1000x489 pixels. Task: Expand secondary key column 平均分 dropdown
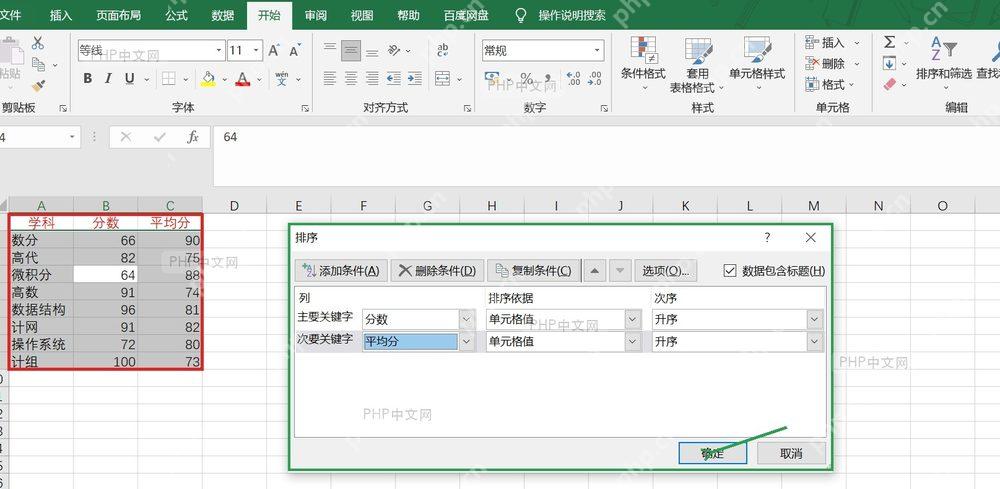(x=467, y=342)
